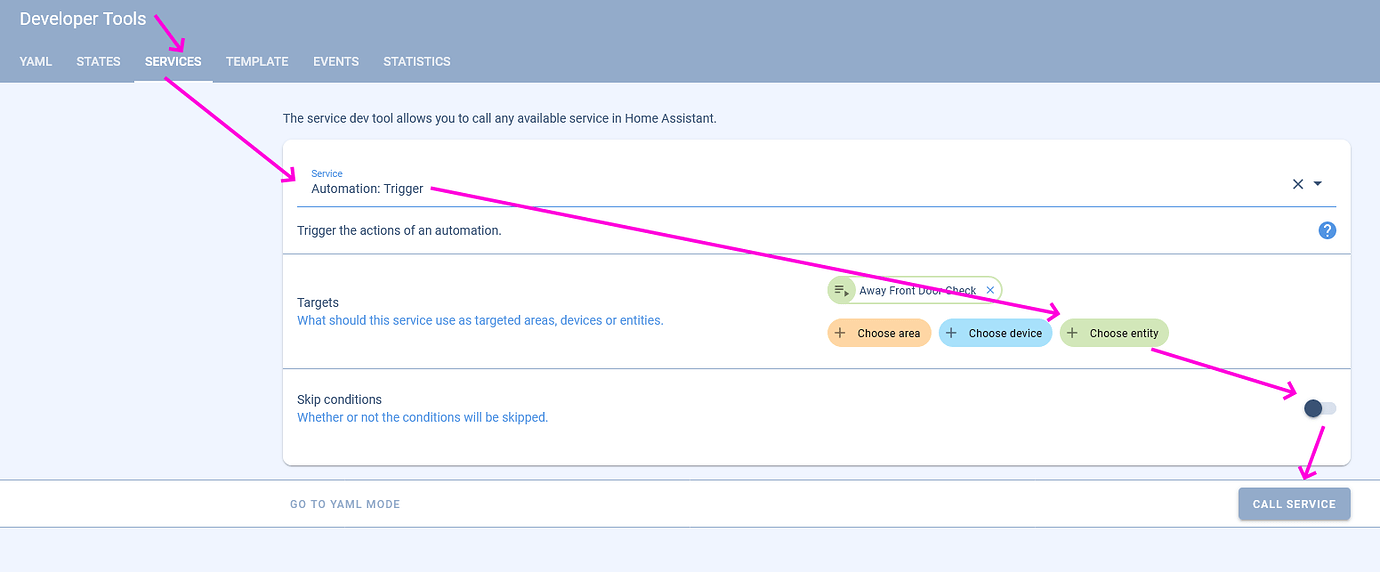Add a target with Choose entity

(x=1114, y=333)
